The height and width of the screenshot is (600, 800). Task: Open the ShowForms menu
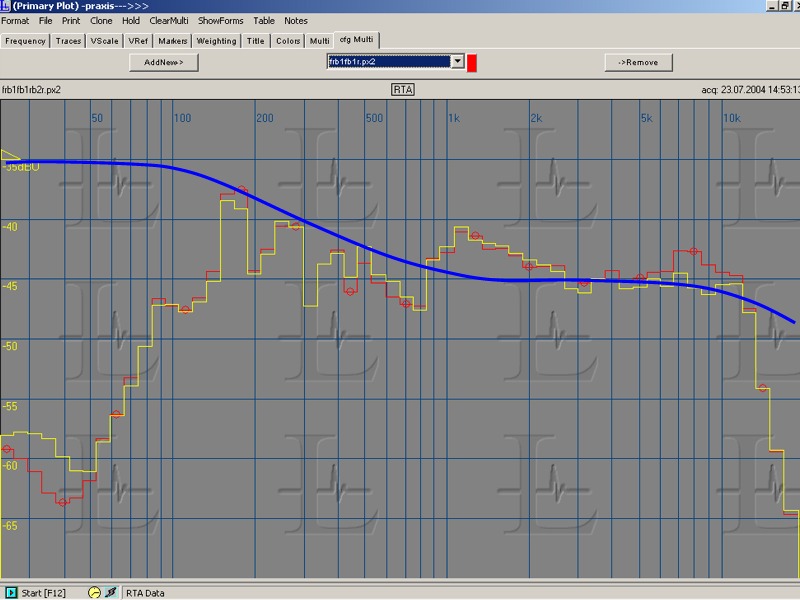tap(220, 20)
